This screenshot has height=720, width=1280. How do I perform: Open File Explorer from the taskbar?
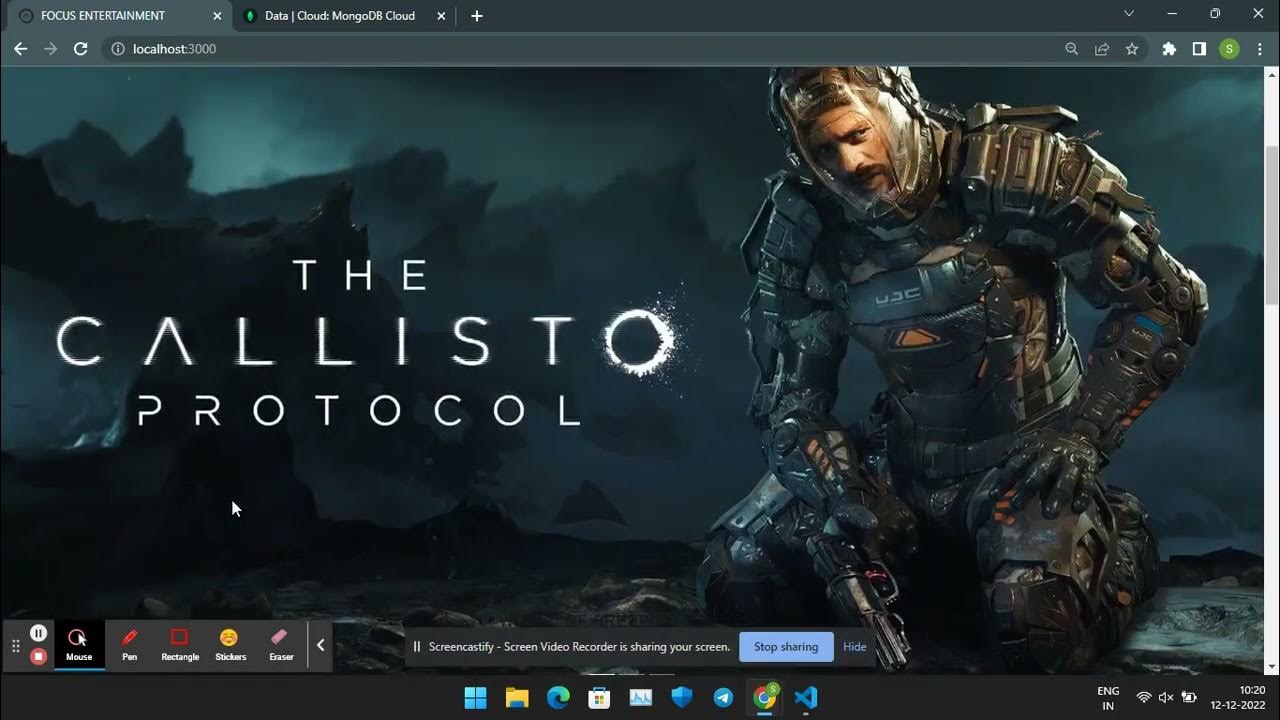pyautogui.click(x=517, y=698)
